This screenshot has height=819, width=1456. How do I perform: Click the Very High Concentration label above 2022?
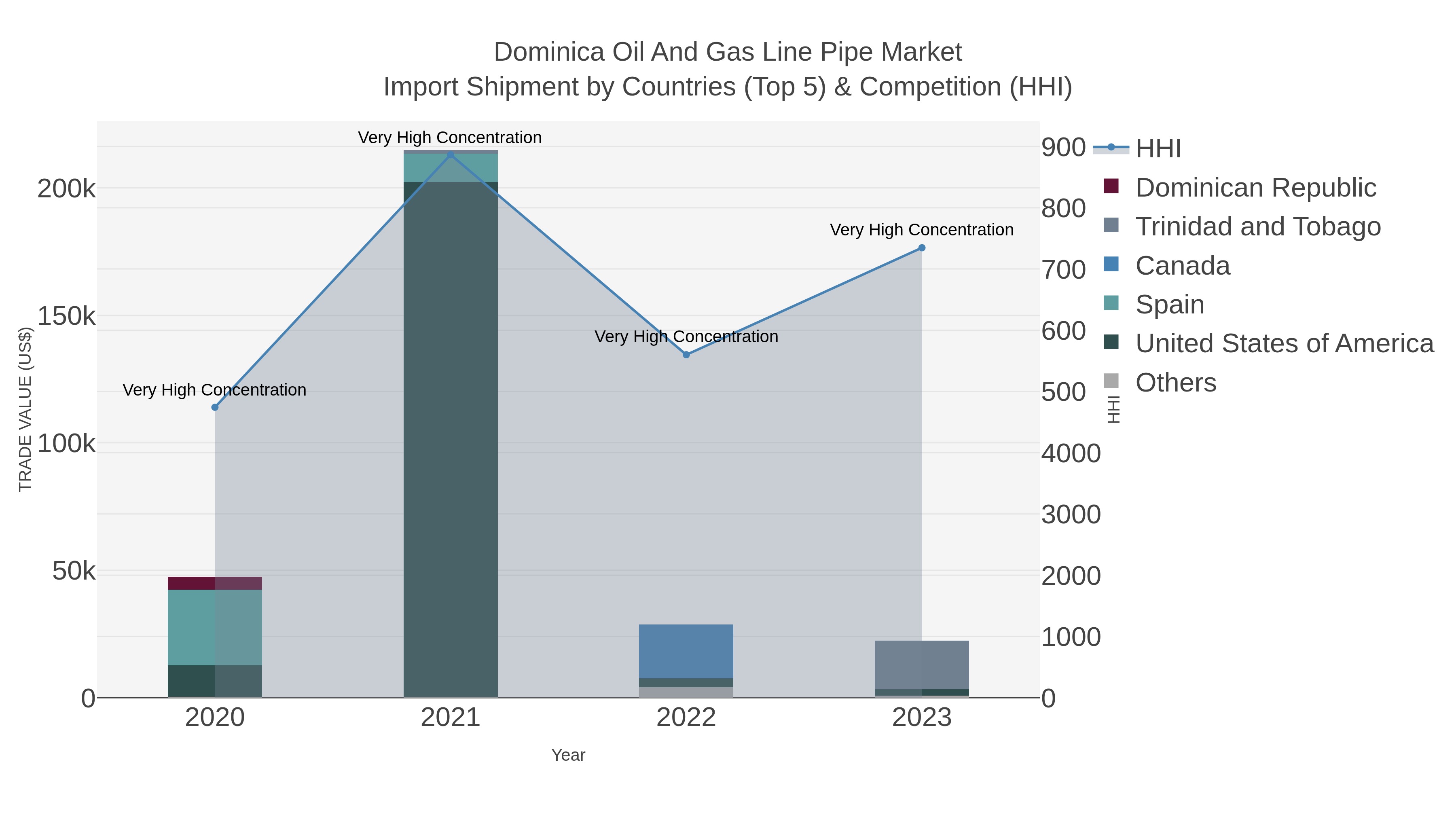pyautogui.click(x=686, y=337)
